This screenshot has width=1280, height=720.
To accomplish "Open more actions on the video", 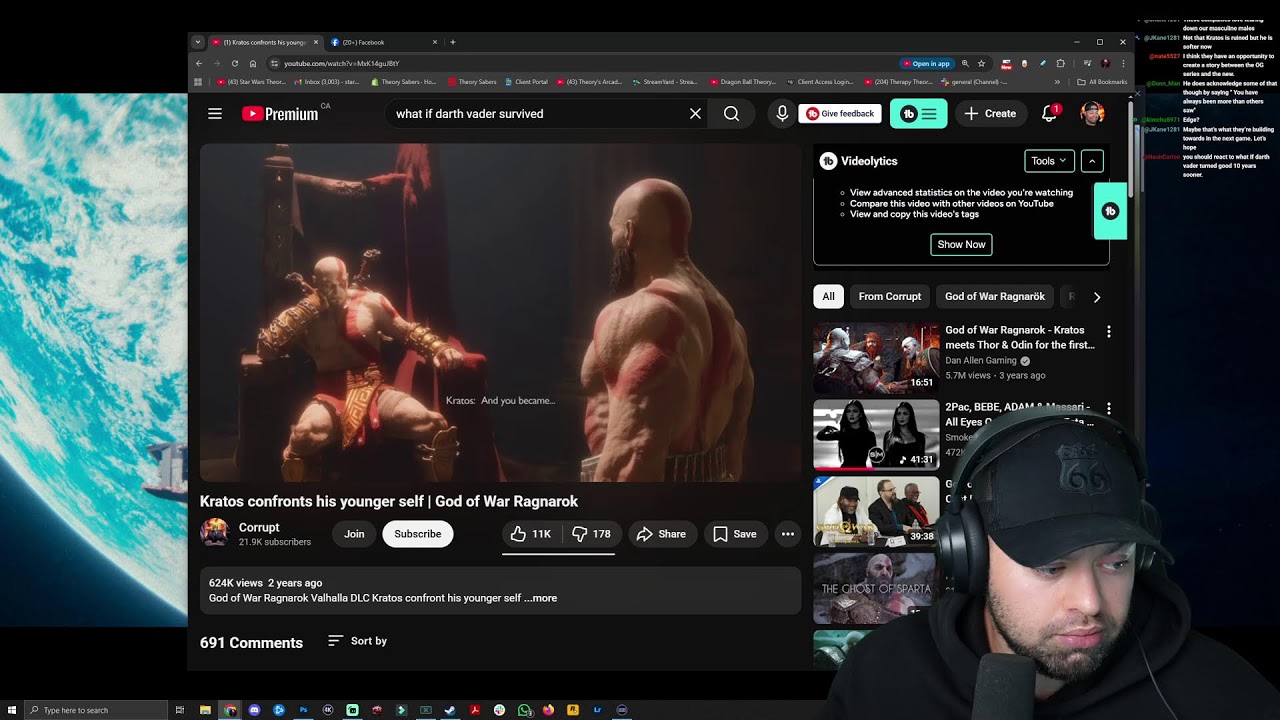I will pos(788,534).
